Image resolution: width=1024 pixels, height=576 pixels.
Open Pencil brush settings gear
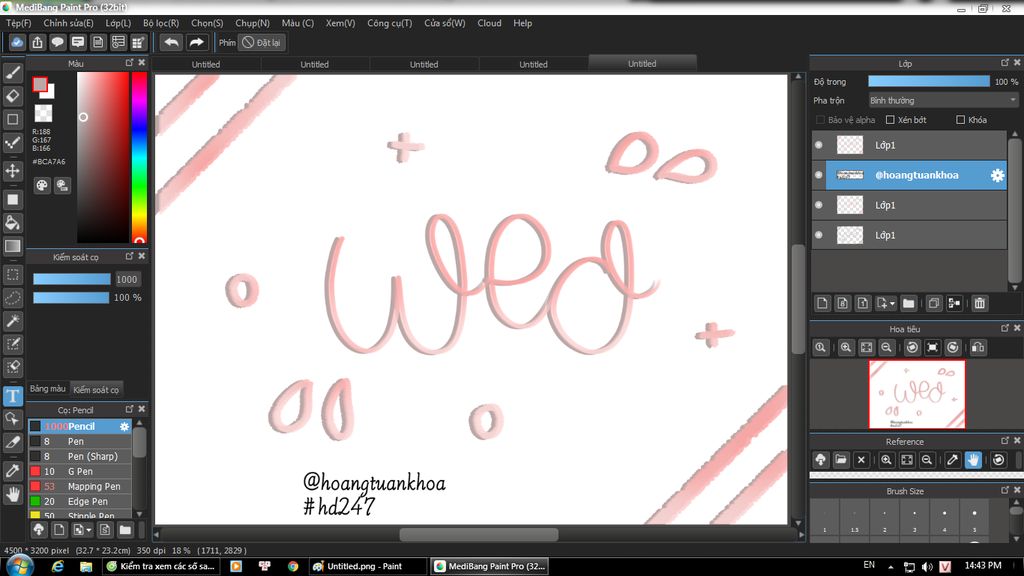click(x=124, y=426)
